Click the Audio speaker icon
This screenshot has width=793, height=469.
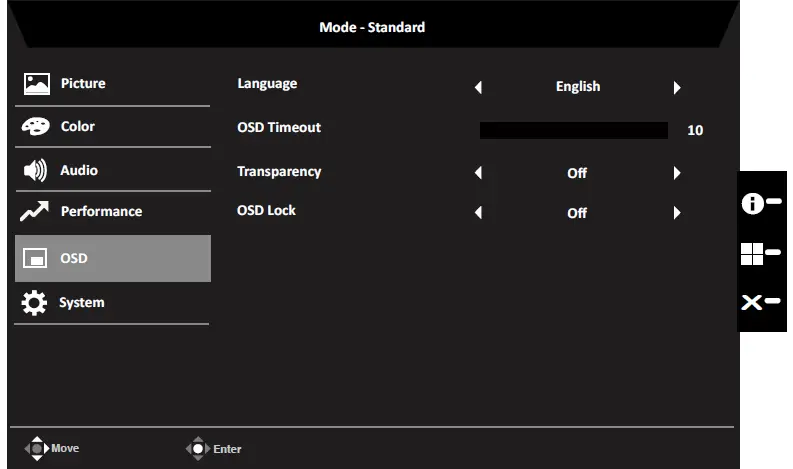[36, 171]
